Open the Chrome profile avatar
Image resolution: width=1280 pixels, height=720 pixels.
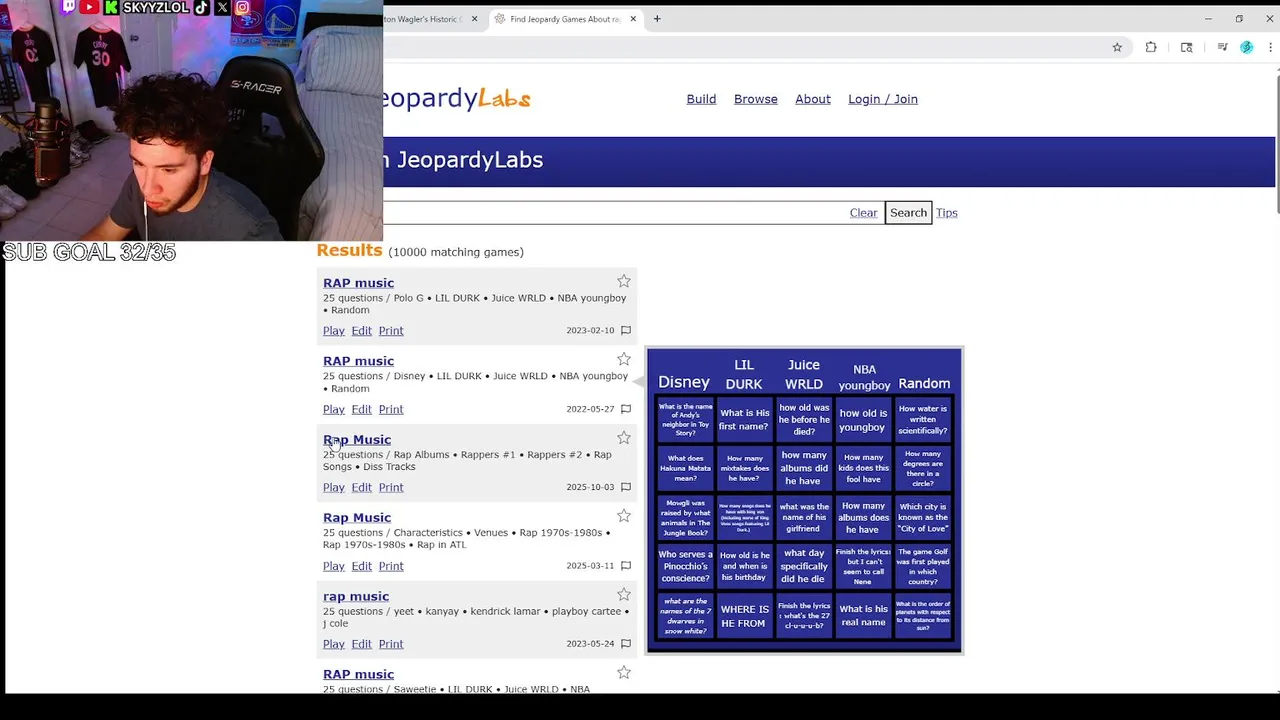click(x=1246, y=47)
